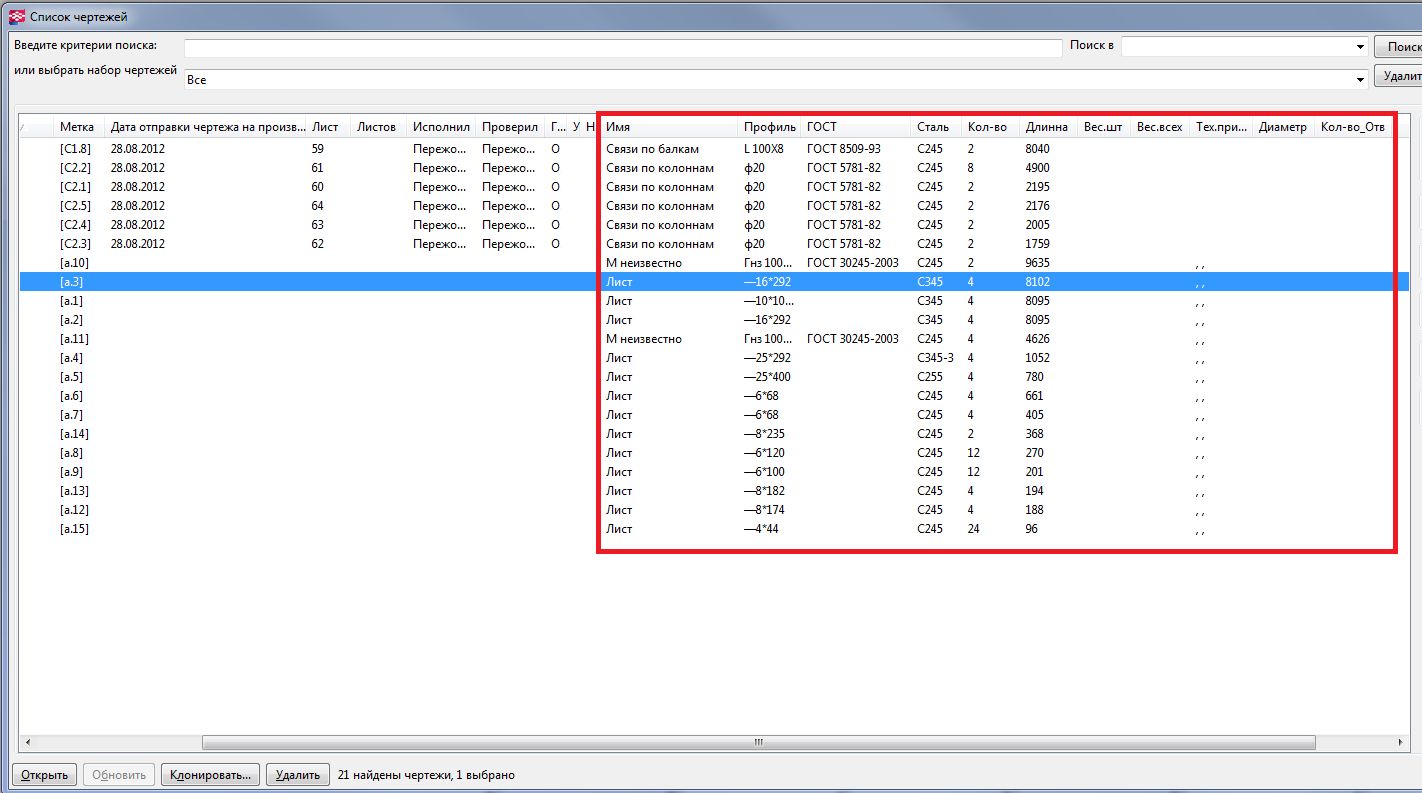This screenshot has width=1422, height=793.
Task: Click the 'Вес.шт' column header
Action: coord(1103,127)
